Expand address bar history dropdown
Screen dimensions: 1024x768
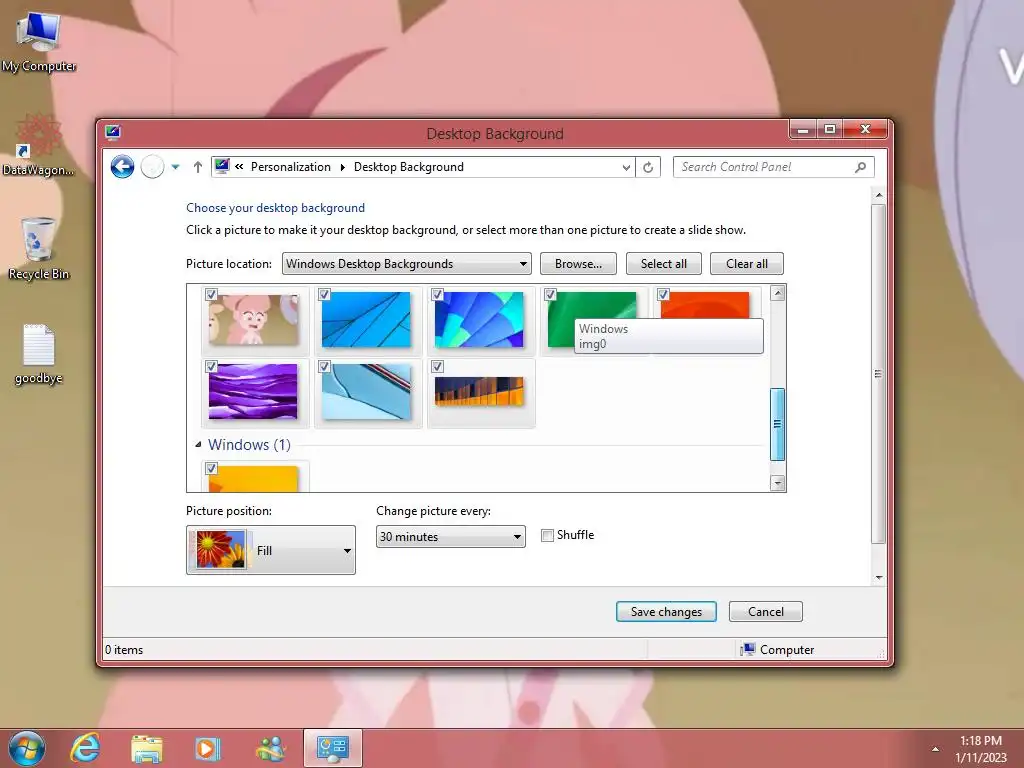click(x=626, y=167)
